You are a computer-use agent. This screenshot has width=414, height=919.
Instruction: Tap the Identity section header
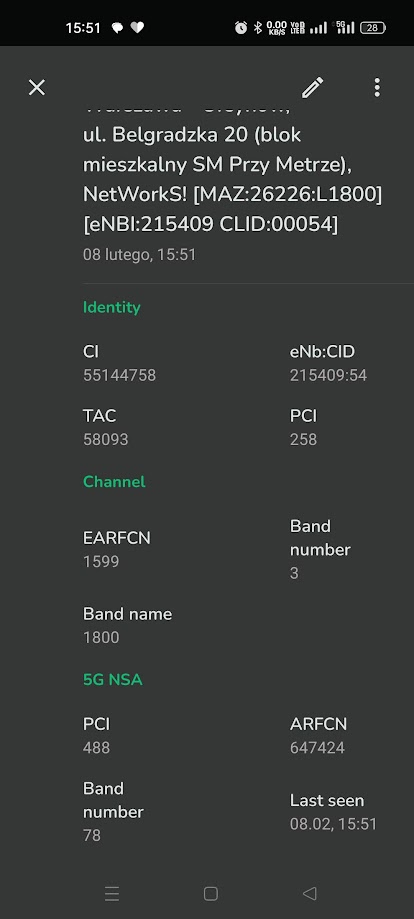112,307
